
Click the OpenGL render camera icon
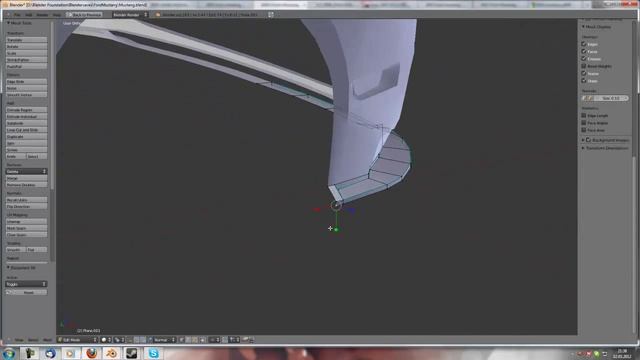245,340
